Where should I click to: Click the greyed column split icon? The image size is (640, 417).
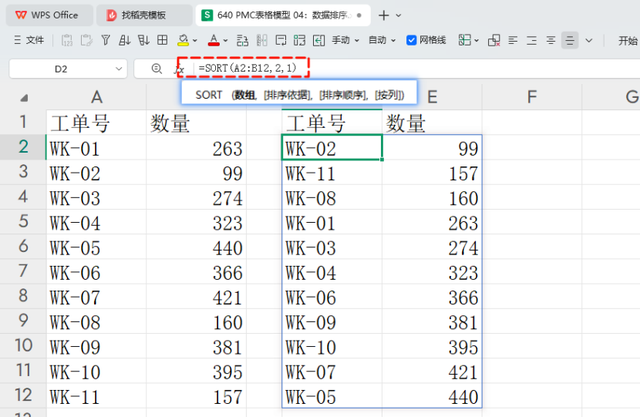[x=262, y=40]
